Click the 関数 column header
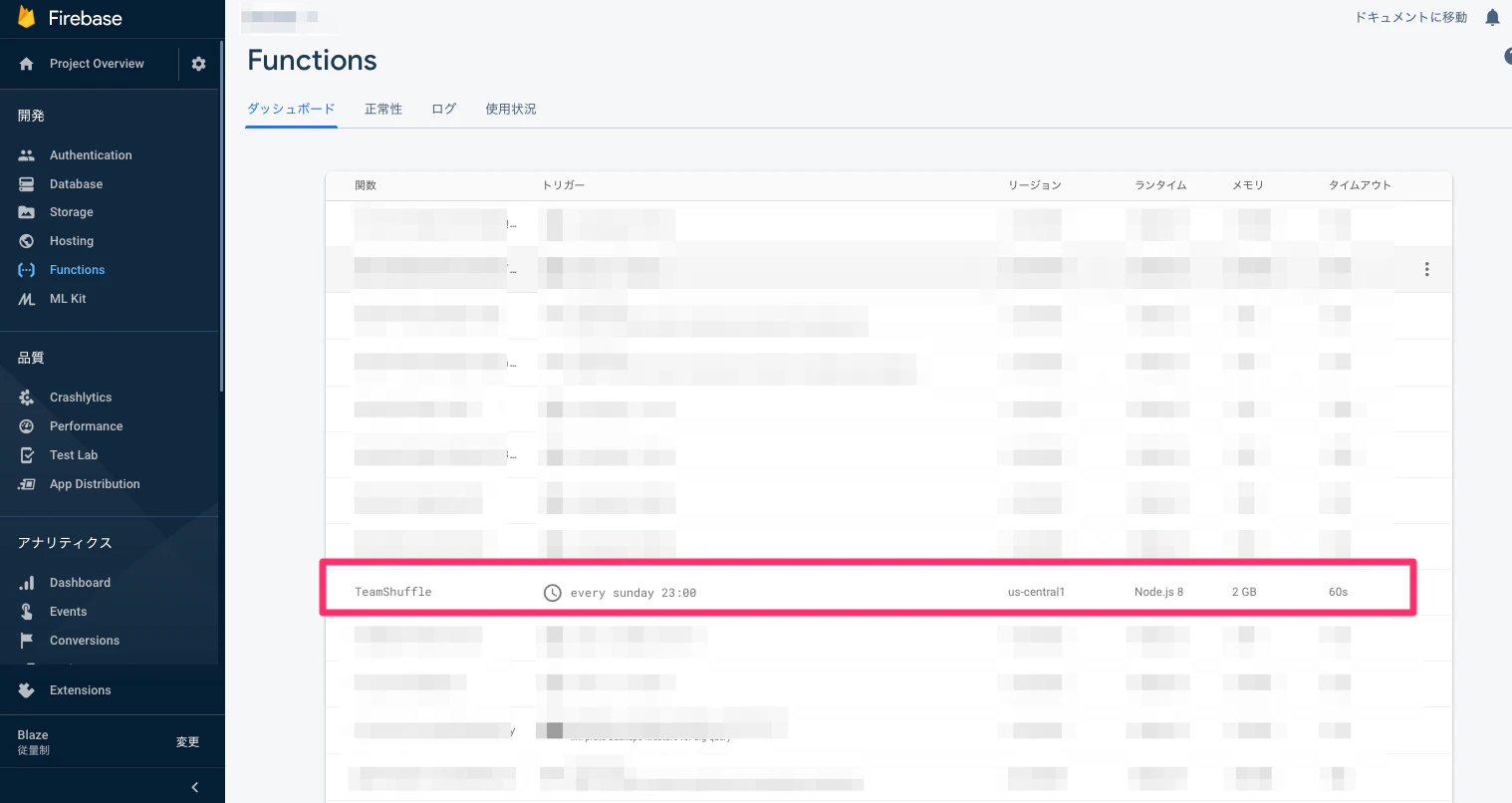 point(366,185)
